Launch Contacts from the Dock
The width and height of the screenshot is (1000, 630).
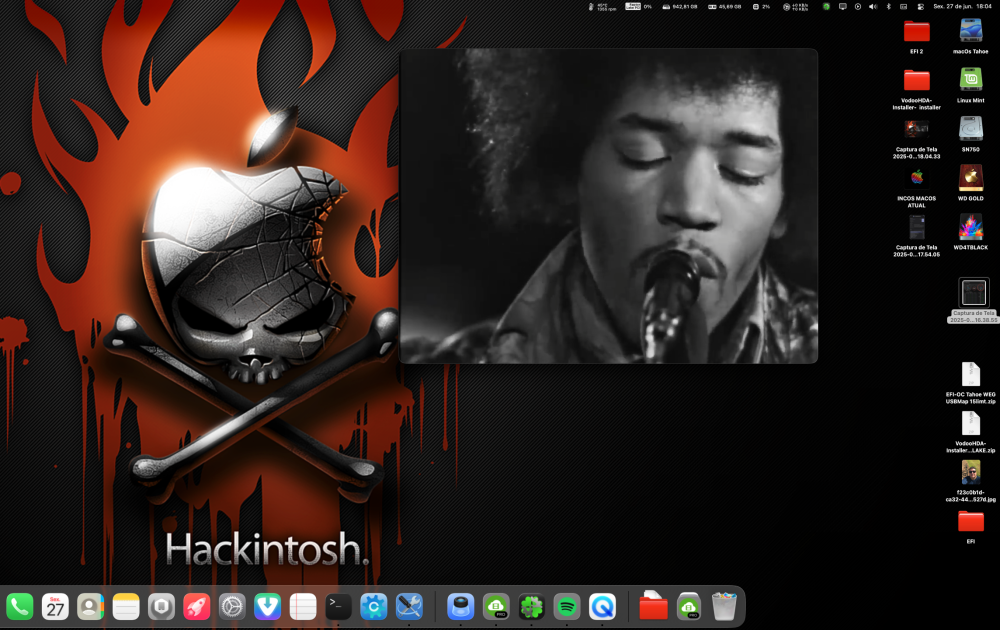click(91, 606)
